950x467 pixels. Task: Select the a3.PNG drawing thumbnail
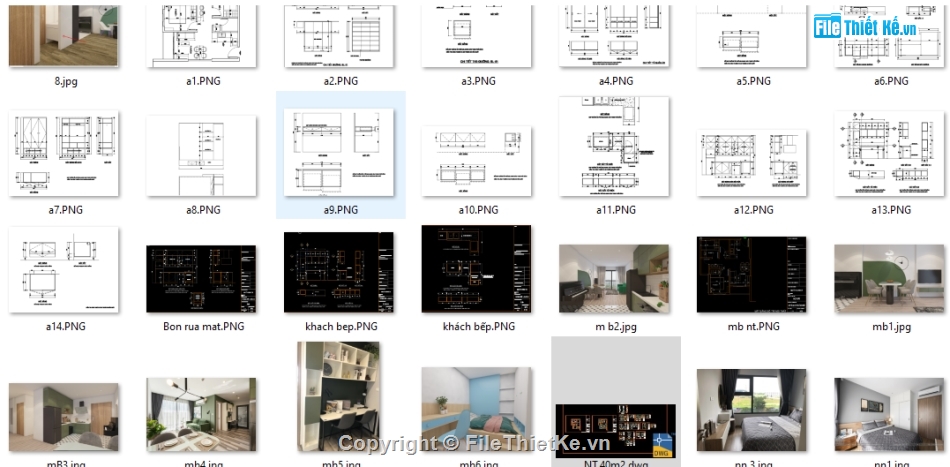pyautogui.click(x=476, y=36)
